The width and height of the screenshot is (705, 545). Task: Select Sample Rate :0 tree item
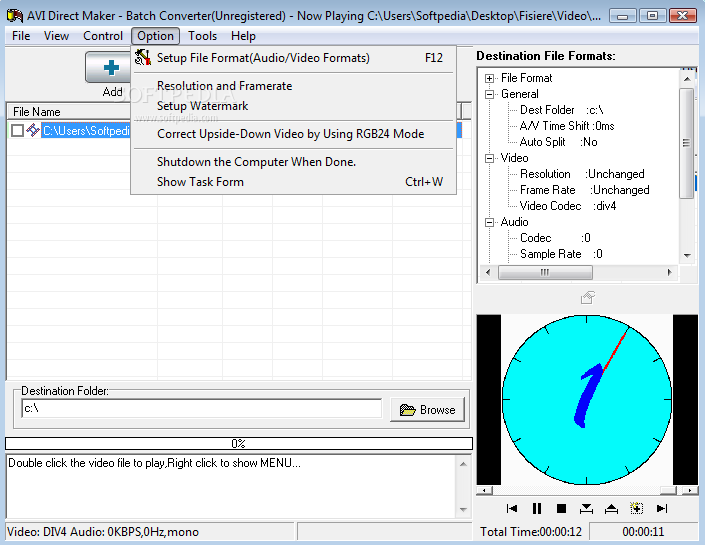click(561, 254)
